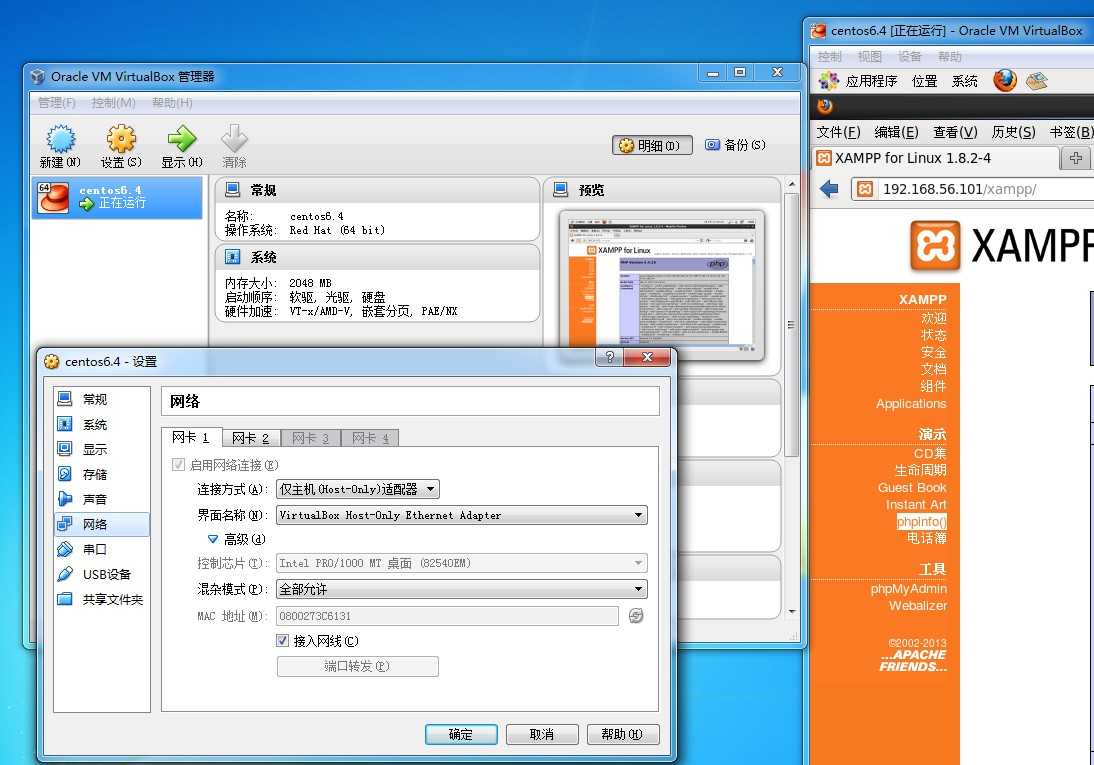Click the VM preview thumbnail
Viewport: 1094px width, 765px height.
661,285
